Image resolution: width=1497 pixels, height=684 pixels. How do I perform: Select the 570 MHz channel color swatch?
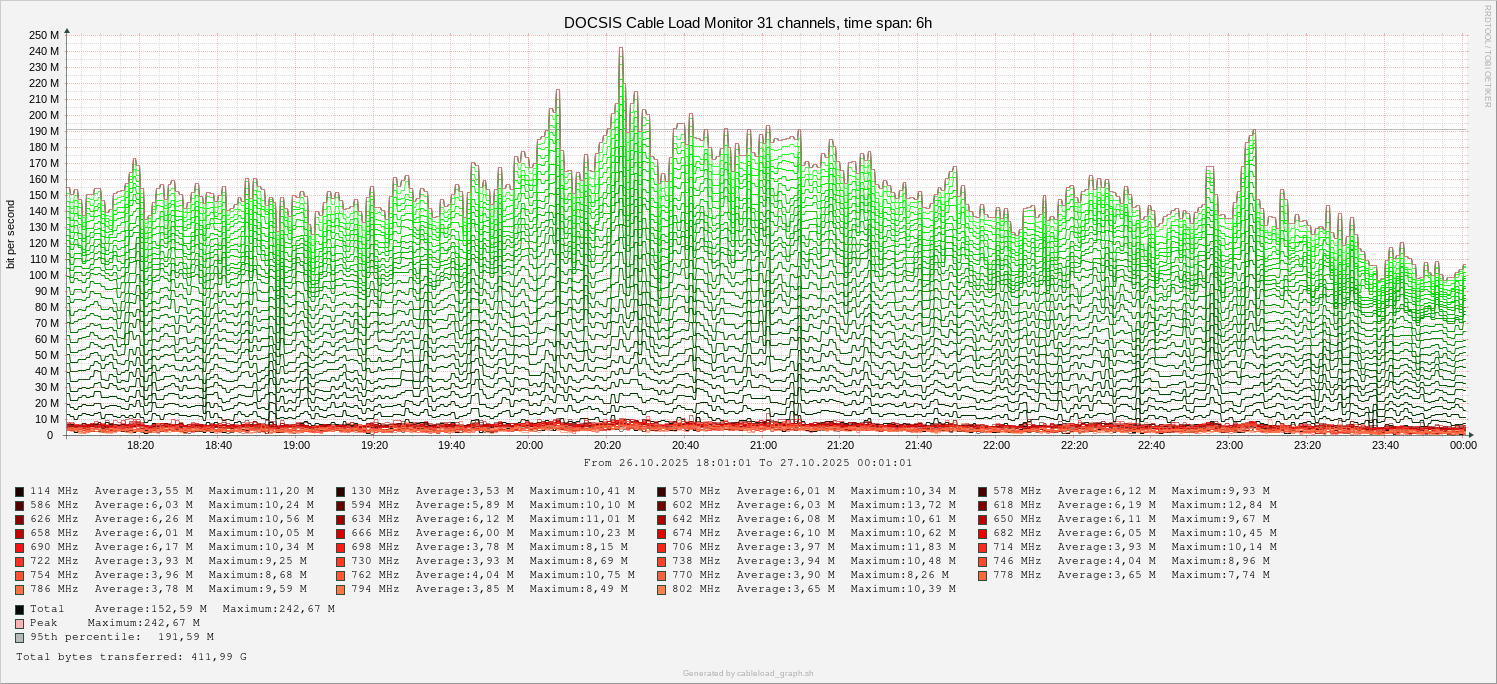(662, 492)
